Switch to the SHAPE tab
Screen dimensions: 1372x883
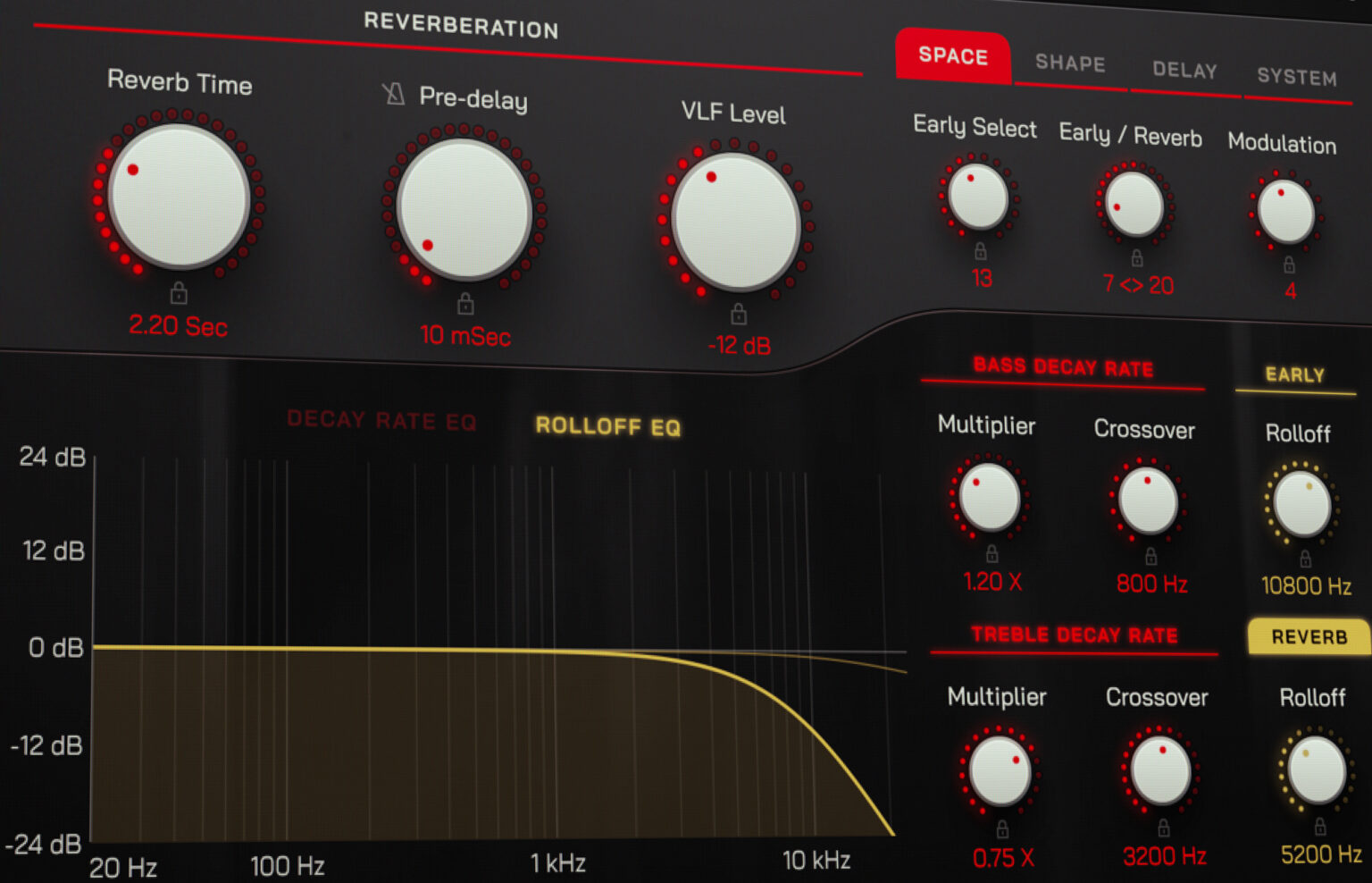click(1069, 63)
